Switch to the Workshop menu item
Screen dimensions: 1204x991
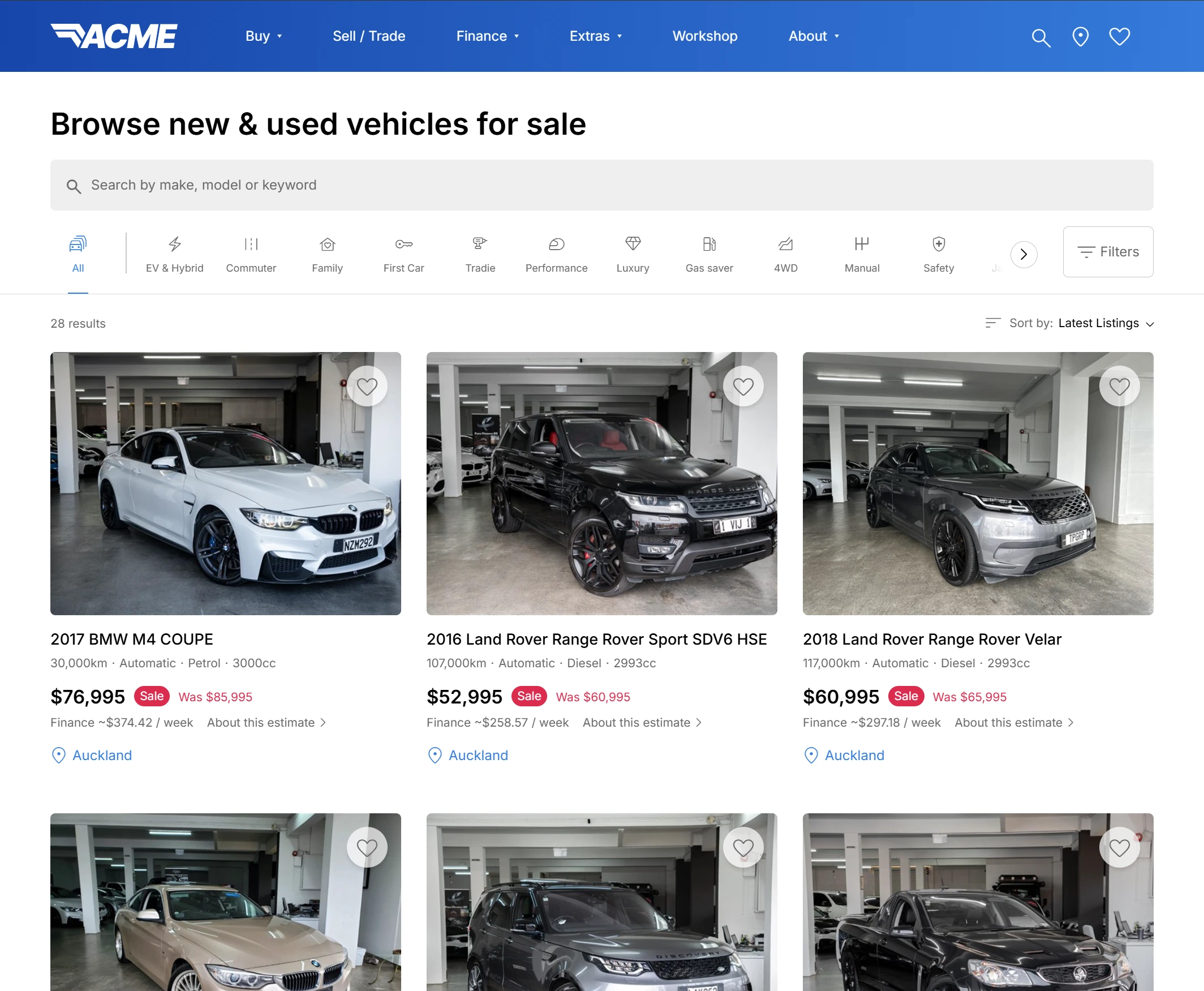(x=705, y=36)
